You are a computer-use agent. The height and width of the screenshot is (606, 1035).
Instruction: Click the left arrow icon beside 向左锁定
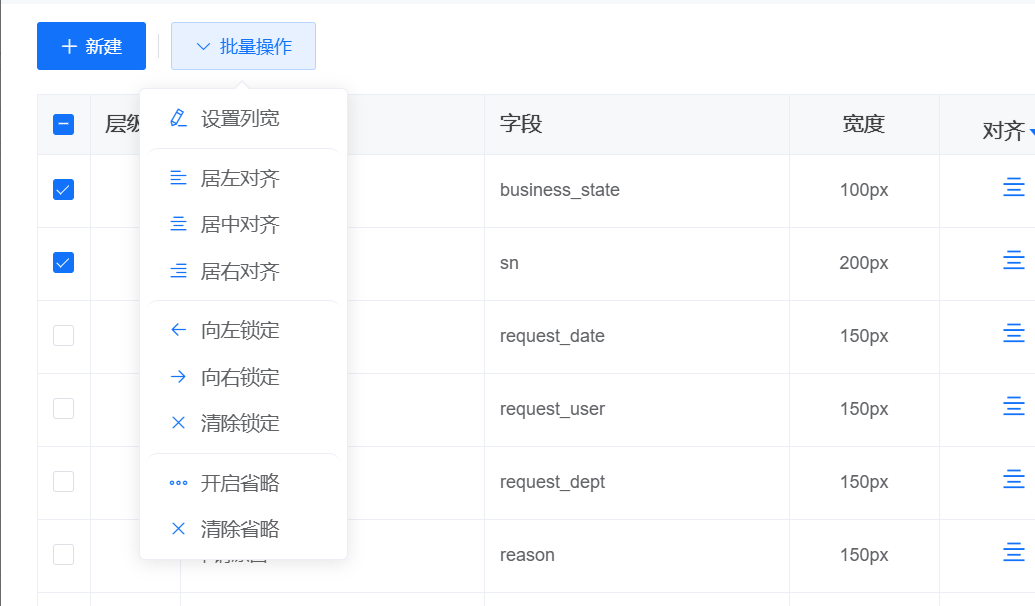pyautogui.click(x=178, y=330)
